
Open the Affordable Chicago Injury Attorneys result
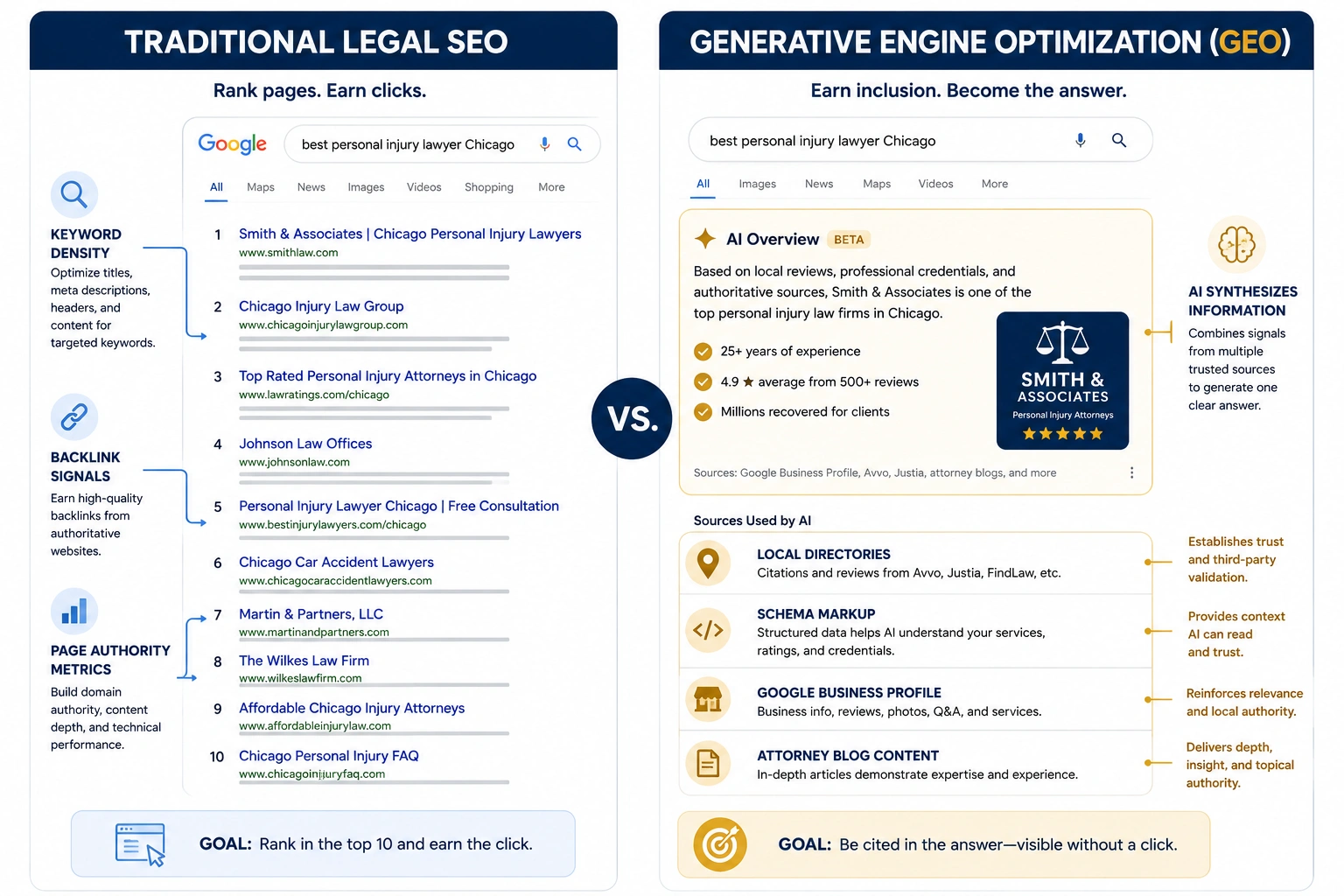click(x=352, y=708)
